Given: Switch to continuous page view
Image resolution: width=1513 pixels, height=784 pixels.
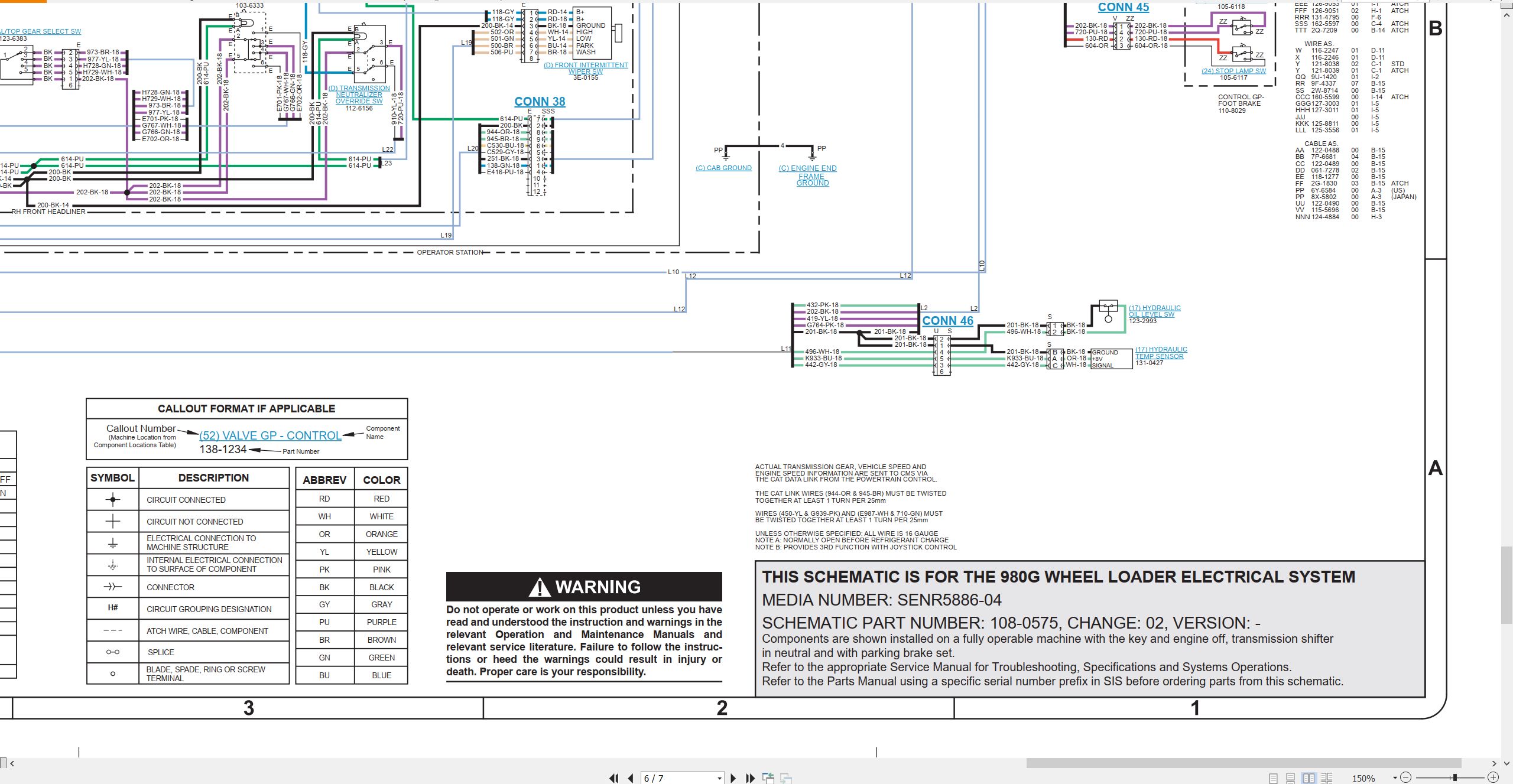Looking at the screenshot, I should pos(1291,778).
